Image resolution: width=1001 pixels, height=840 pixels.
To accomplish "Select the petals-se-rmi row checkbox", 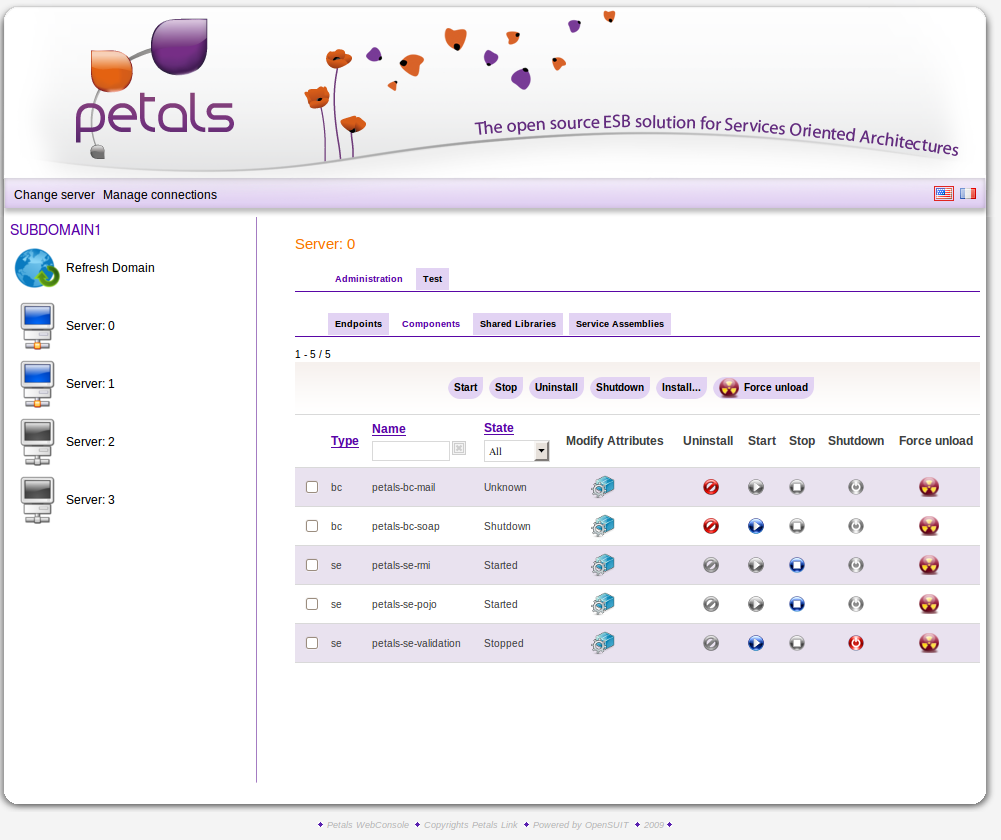I will (312, 565).
